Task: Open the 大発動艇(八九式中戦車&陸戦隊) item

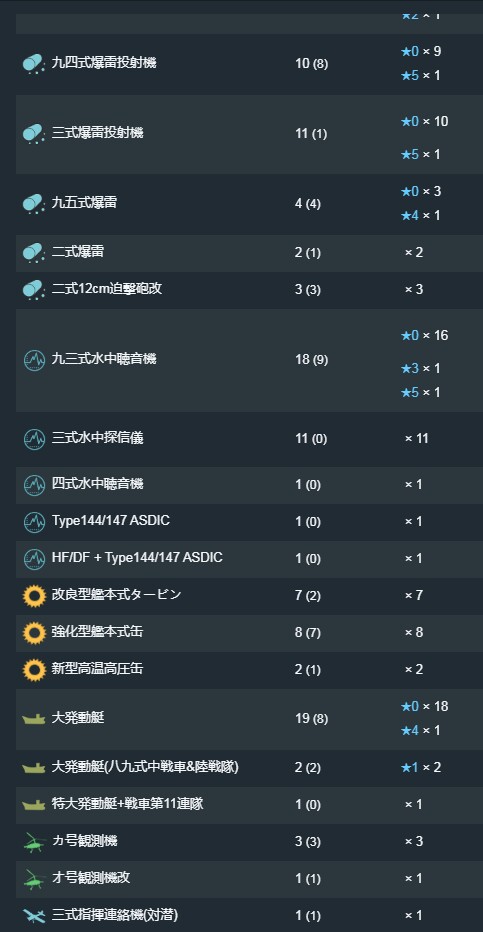Action: point(145,767)
